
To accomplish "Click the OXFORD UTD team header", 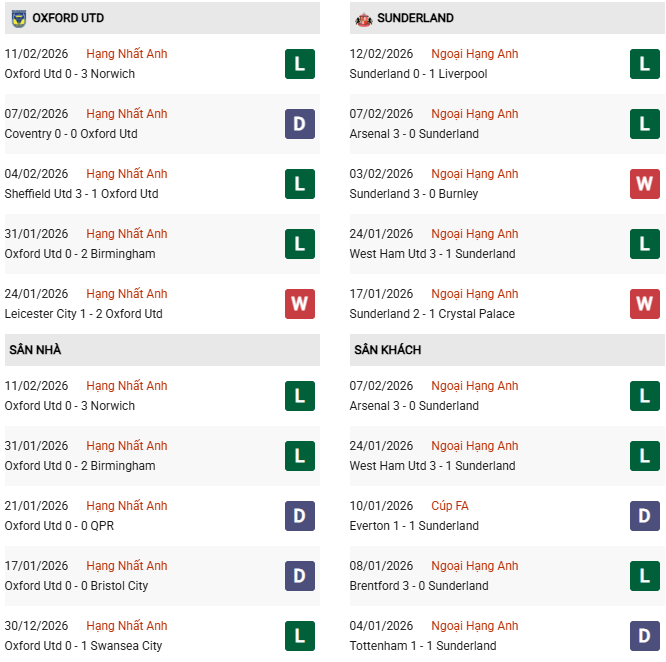I will point(67,18).
